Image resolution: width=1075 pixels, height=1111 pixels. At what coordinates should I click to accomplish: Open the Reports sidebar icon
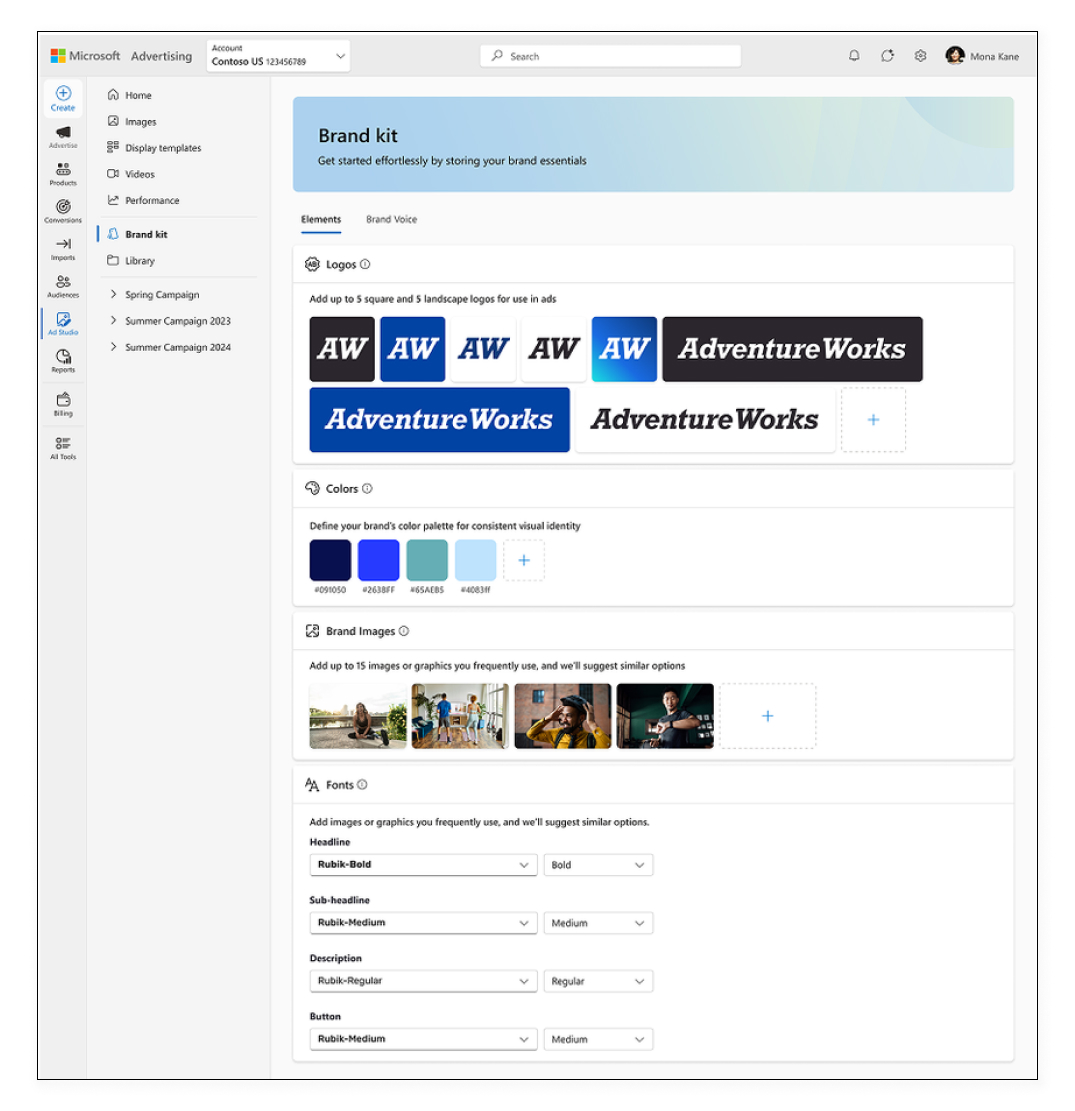click(63, 361)
